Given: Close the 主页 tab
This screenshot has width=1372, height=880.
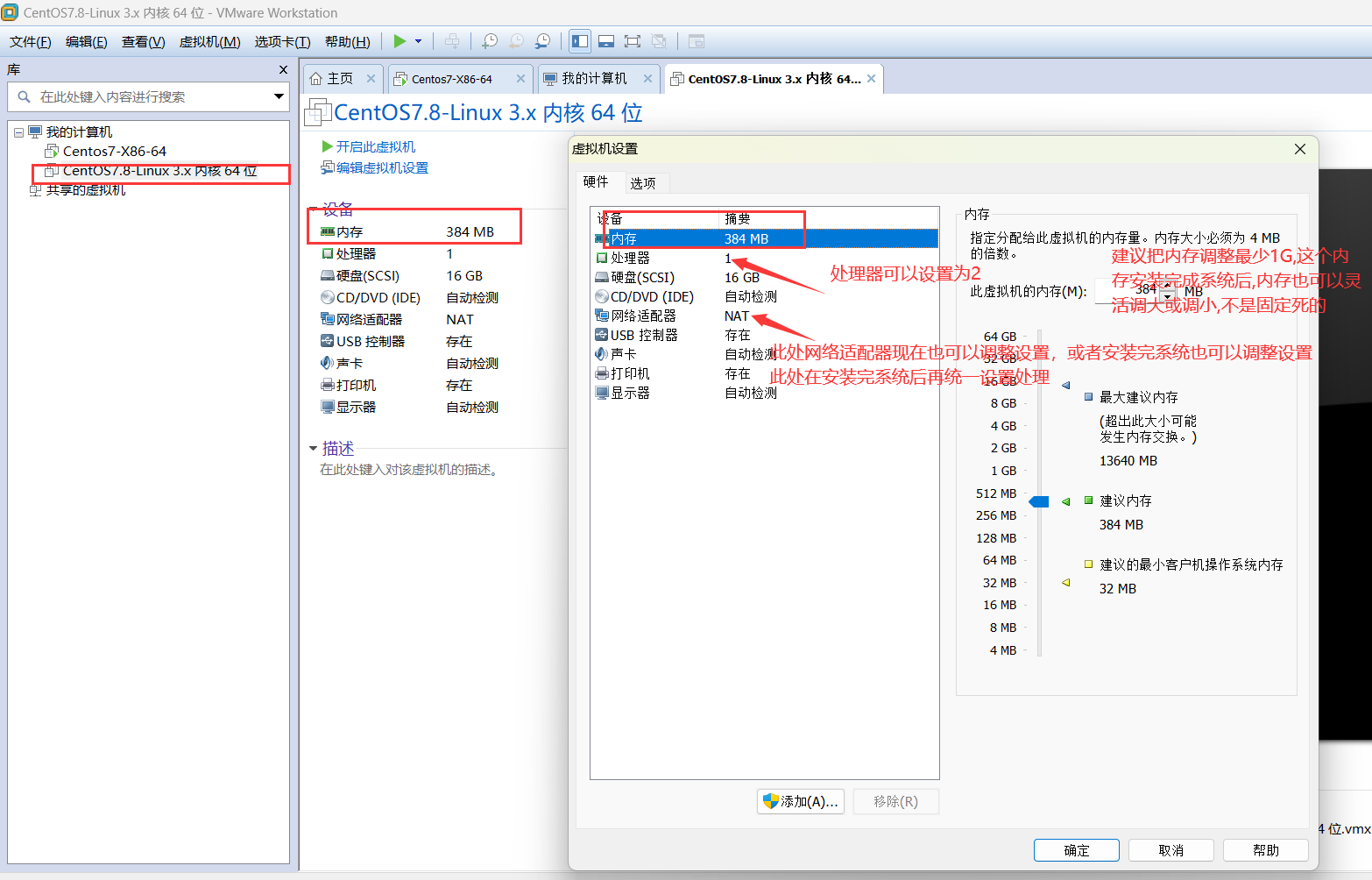Looking at the screenshot, I should tap(371, 79).
